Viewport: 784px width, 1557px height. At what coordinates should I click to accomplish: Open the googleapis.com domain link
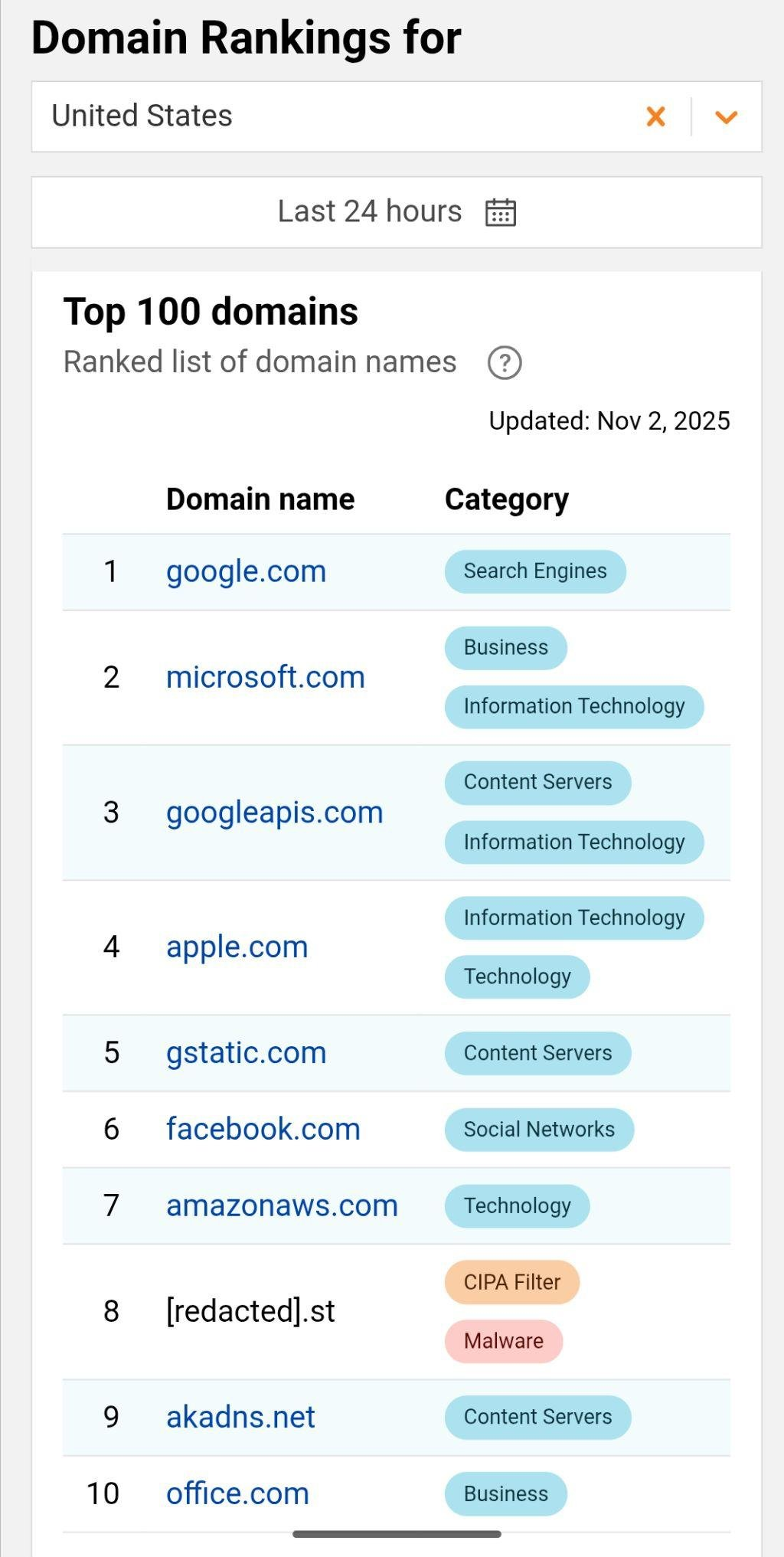pyautogui.click(x=274, y=813)
